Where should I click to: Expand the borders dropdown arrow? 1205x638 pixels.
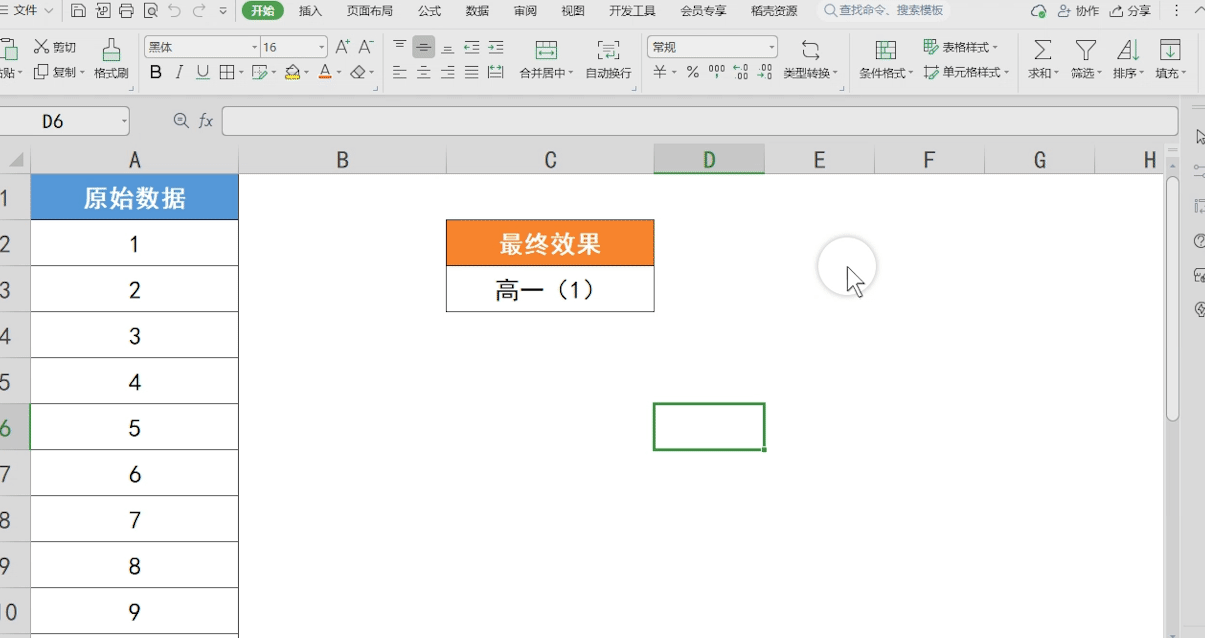pos(243,72)
